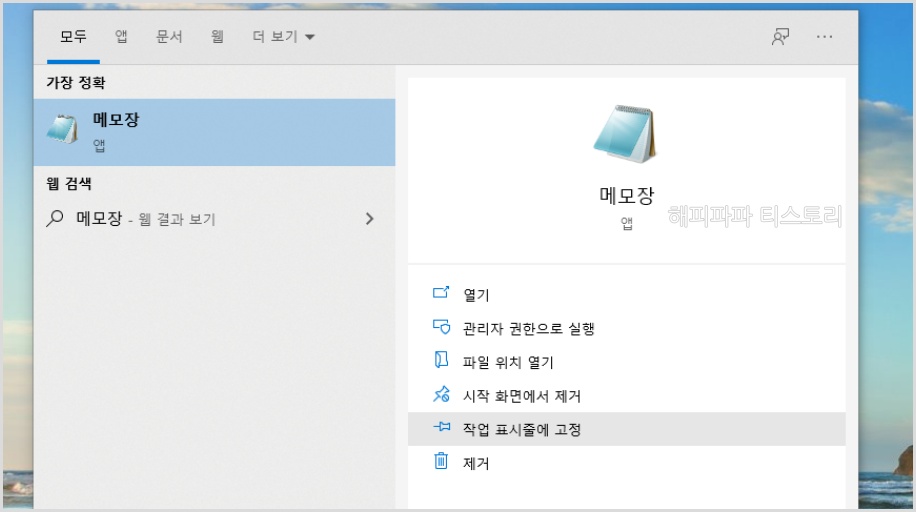The height and width of the screenshot is (512, 916).
Task: Click the 가장 정확 section header
Action: click(76, 82)
